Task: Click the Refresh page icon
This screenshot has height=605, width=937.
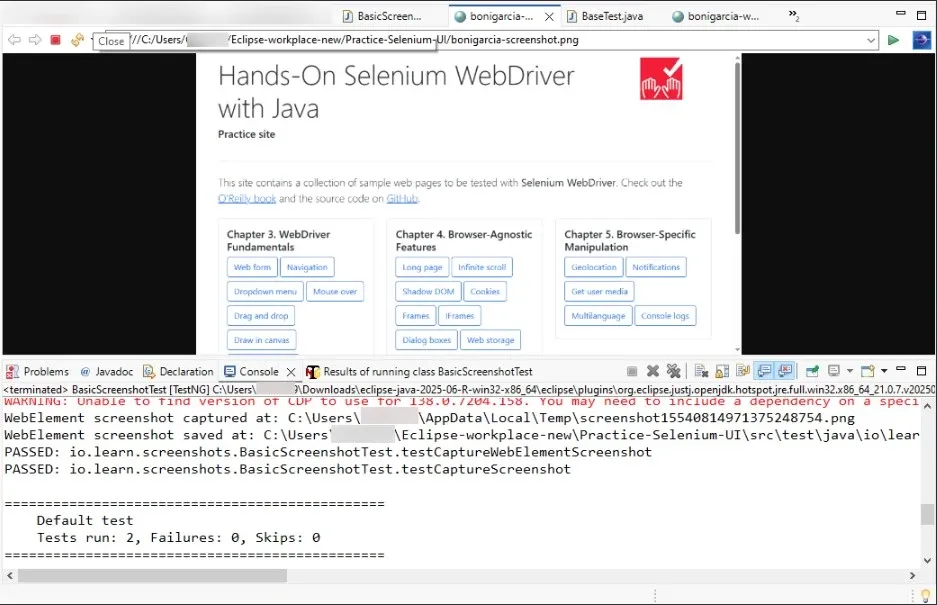Action: click(x=77, y=40)
